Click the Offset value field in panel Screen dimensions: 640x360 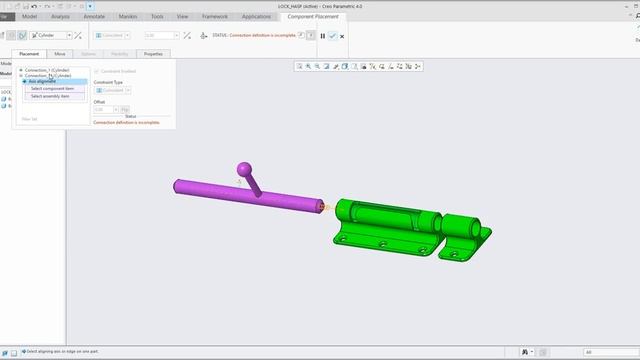tap(103, 109)
